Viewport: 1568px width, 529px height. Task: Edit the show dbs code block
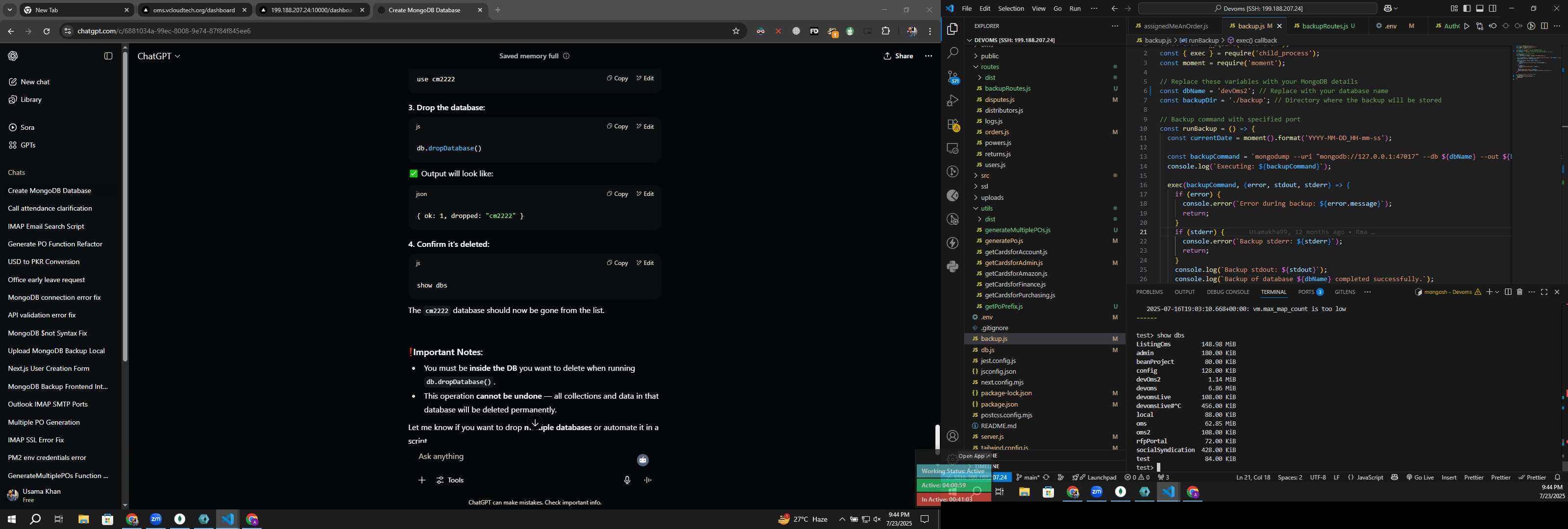[645, 263]
